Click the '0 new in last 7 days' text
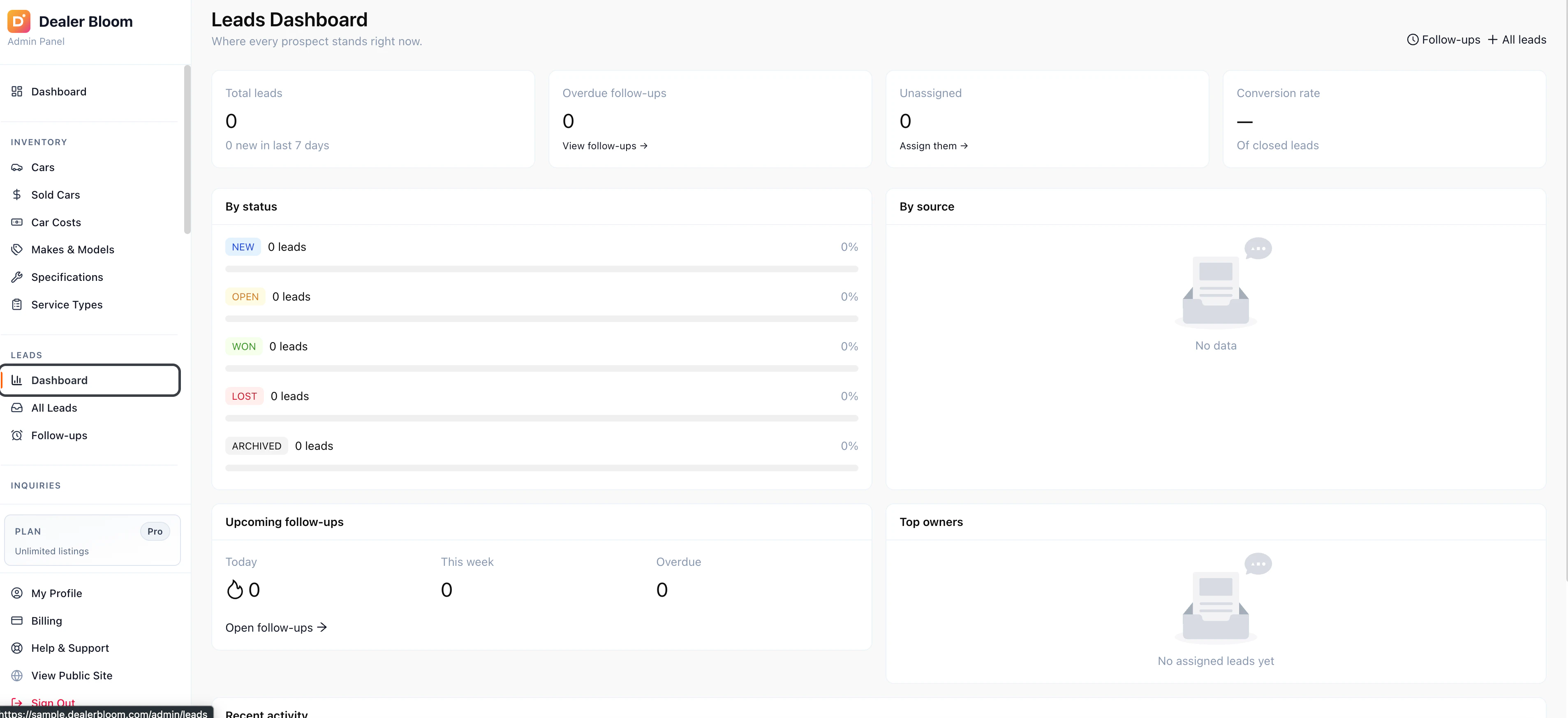 (277, 145)
